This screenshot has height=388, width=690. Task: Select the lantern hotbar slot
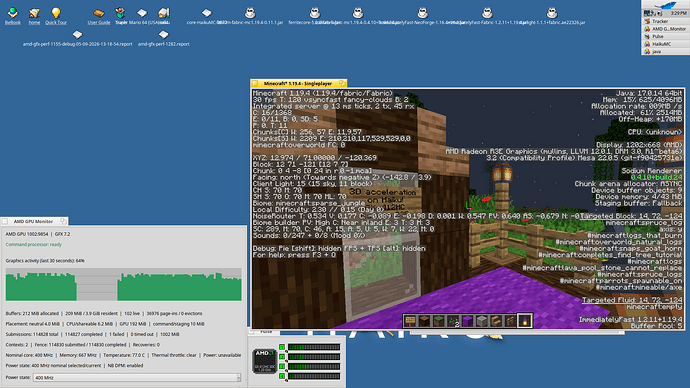525,321
